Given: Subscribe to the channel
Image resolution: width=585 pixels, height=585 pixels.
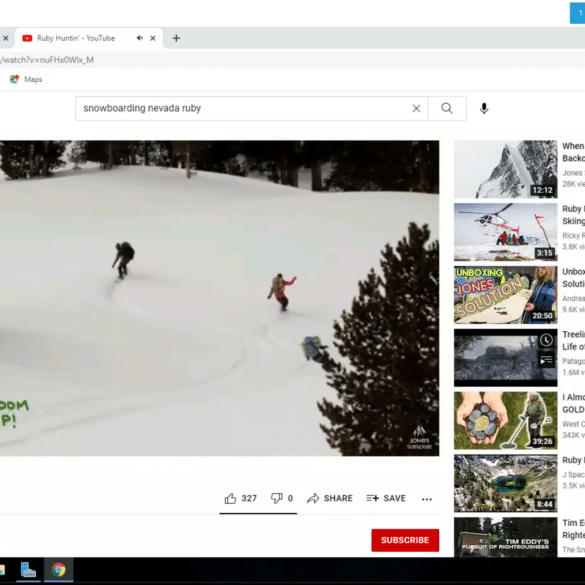Looking at the screenshot, I should pyautogui.click(x=405, y=540).
